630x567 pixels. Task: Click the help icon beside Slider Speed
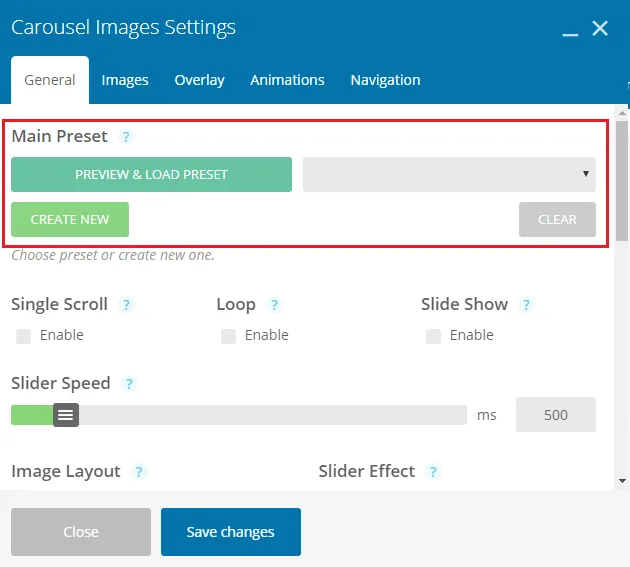coord(129,384)
